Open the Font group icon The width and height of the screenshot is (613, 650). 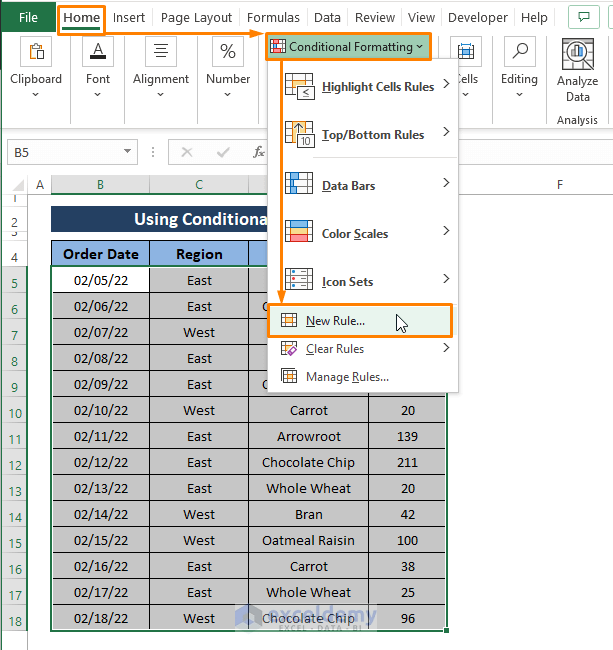[98, 51]
